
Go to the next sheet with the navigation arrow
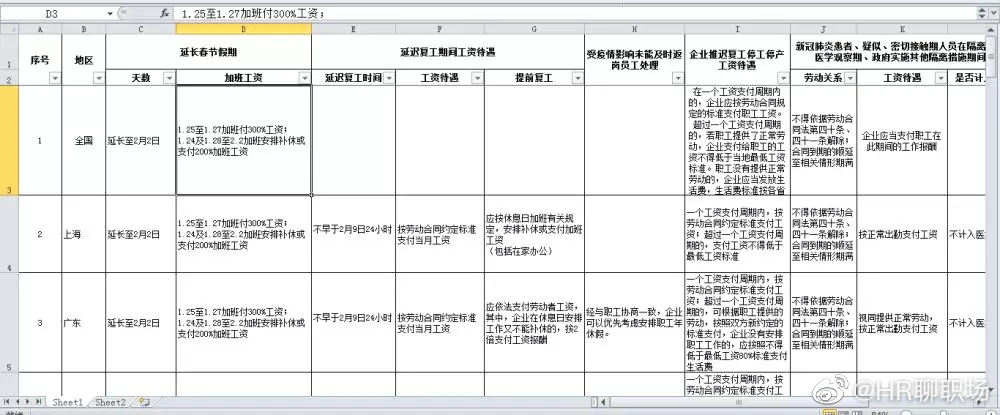click(27, 402)
